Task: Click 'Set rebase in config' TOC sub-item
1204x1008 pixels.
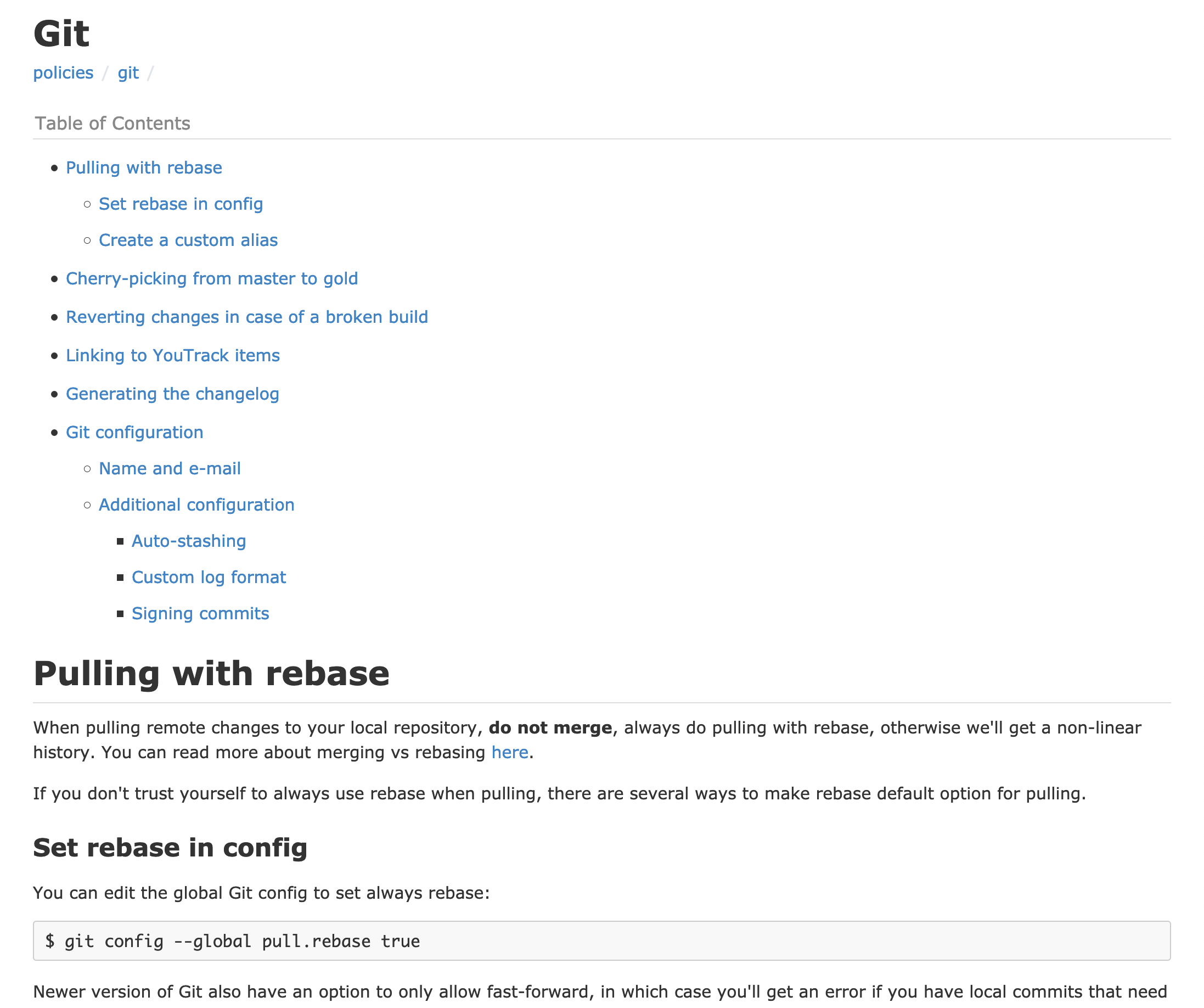Action: point(181,204)
